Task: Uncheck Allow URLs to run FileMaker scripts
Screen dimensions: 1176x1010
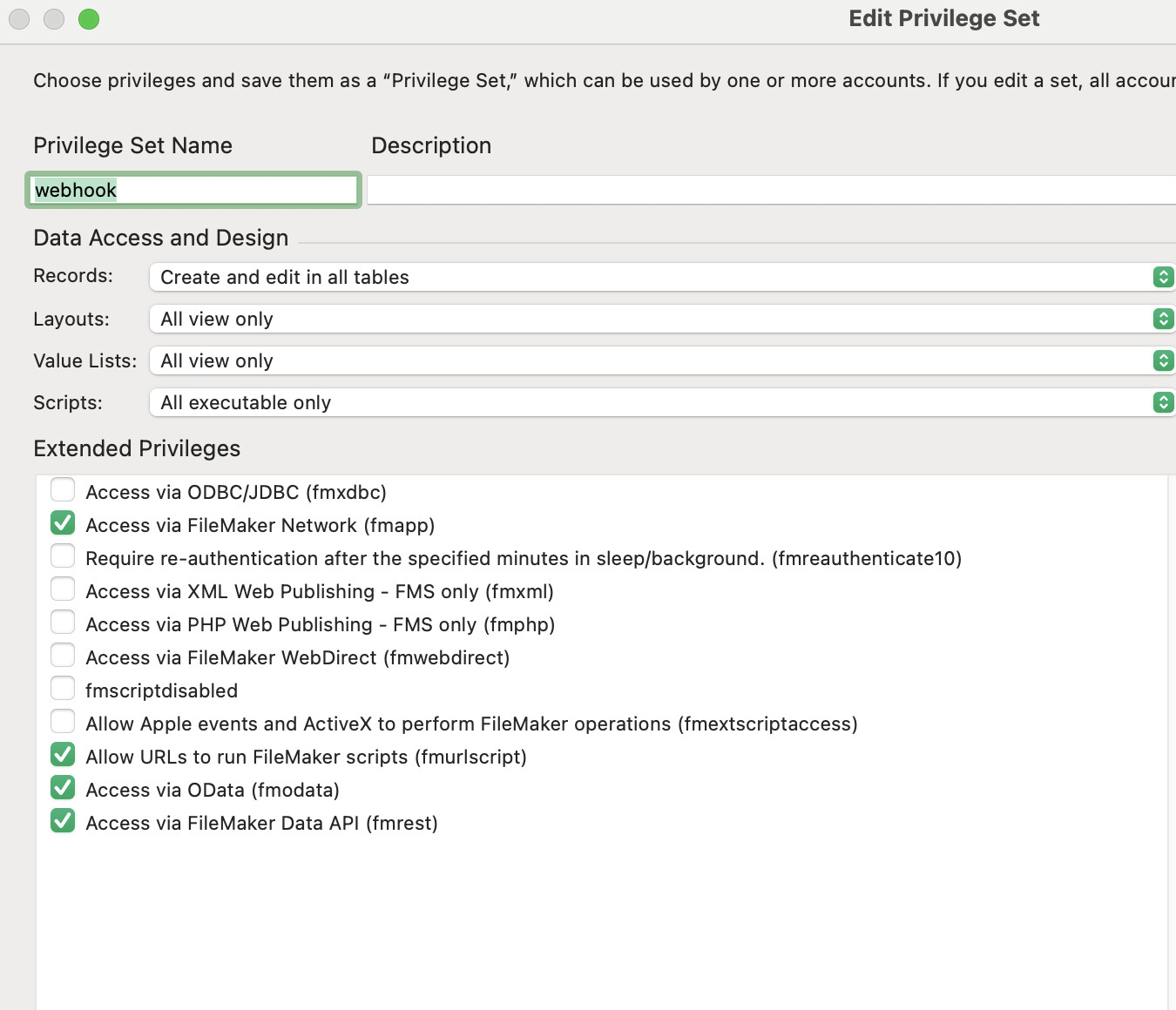Action: [x=63, y=756]
